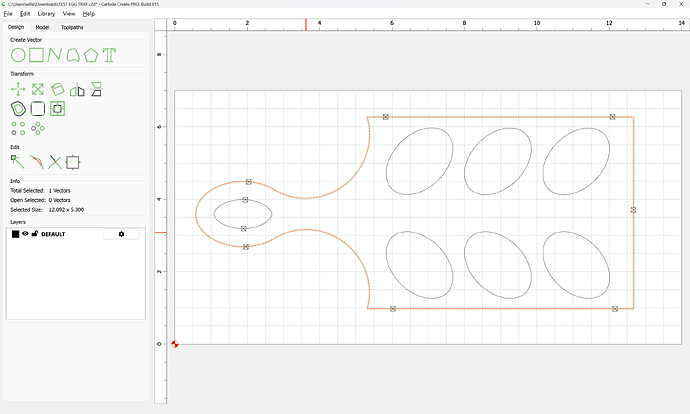Viewport: 690px width, 414px height.
Task: Select the Curve creation tool
Action: 73,55
